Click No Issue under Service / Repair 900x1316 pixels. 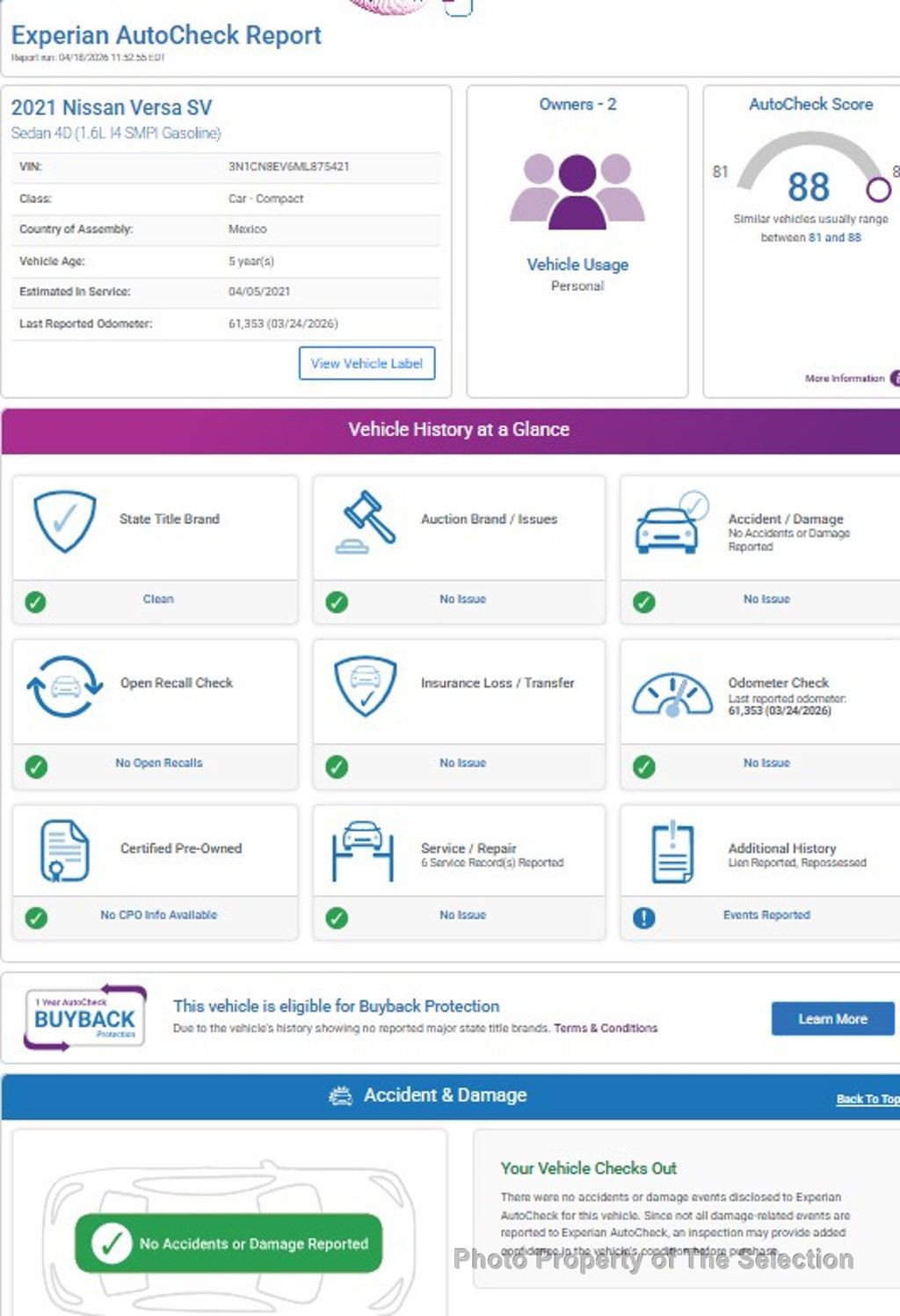tap(462, 915)
